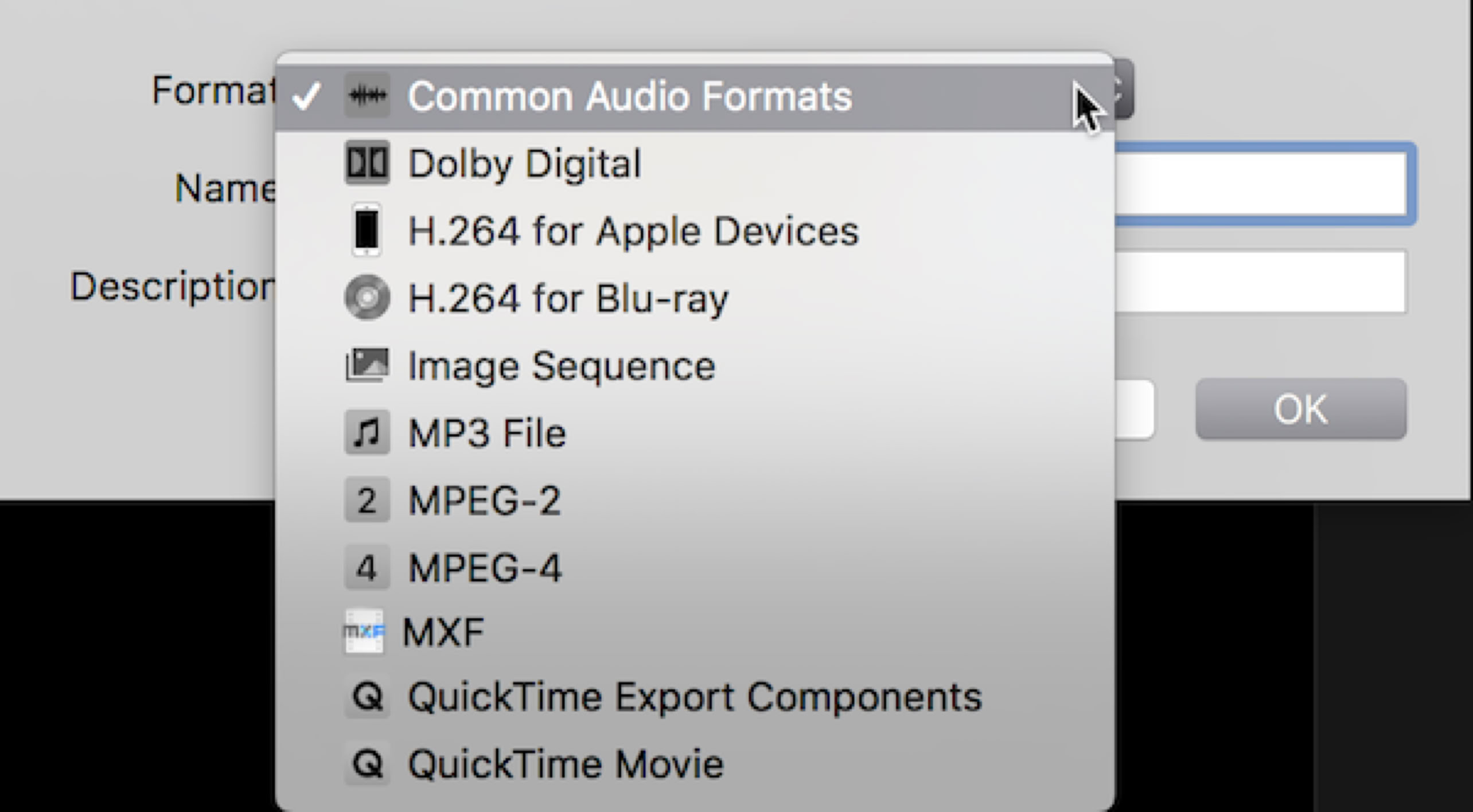Screen dimensions: 1473x812
Task: Choose MPEG-4 from the list
Action: tap(485, 568)
